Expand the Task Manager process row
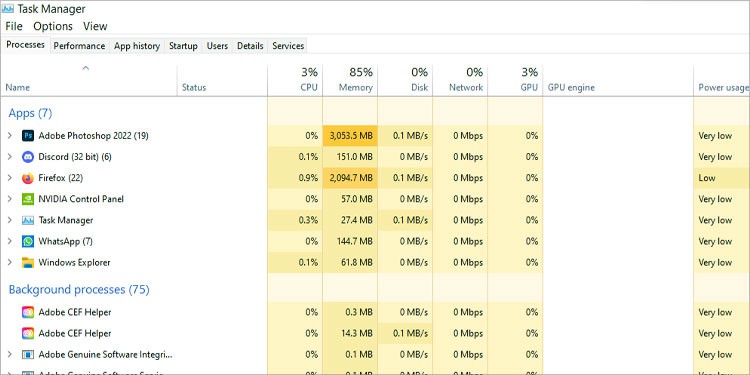Image resolution: width=750 pixels, height=375 pixels. coord(10,221)
